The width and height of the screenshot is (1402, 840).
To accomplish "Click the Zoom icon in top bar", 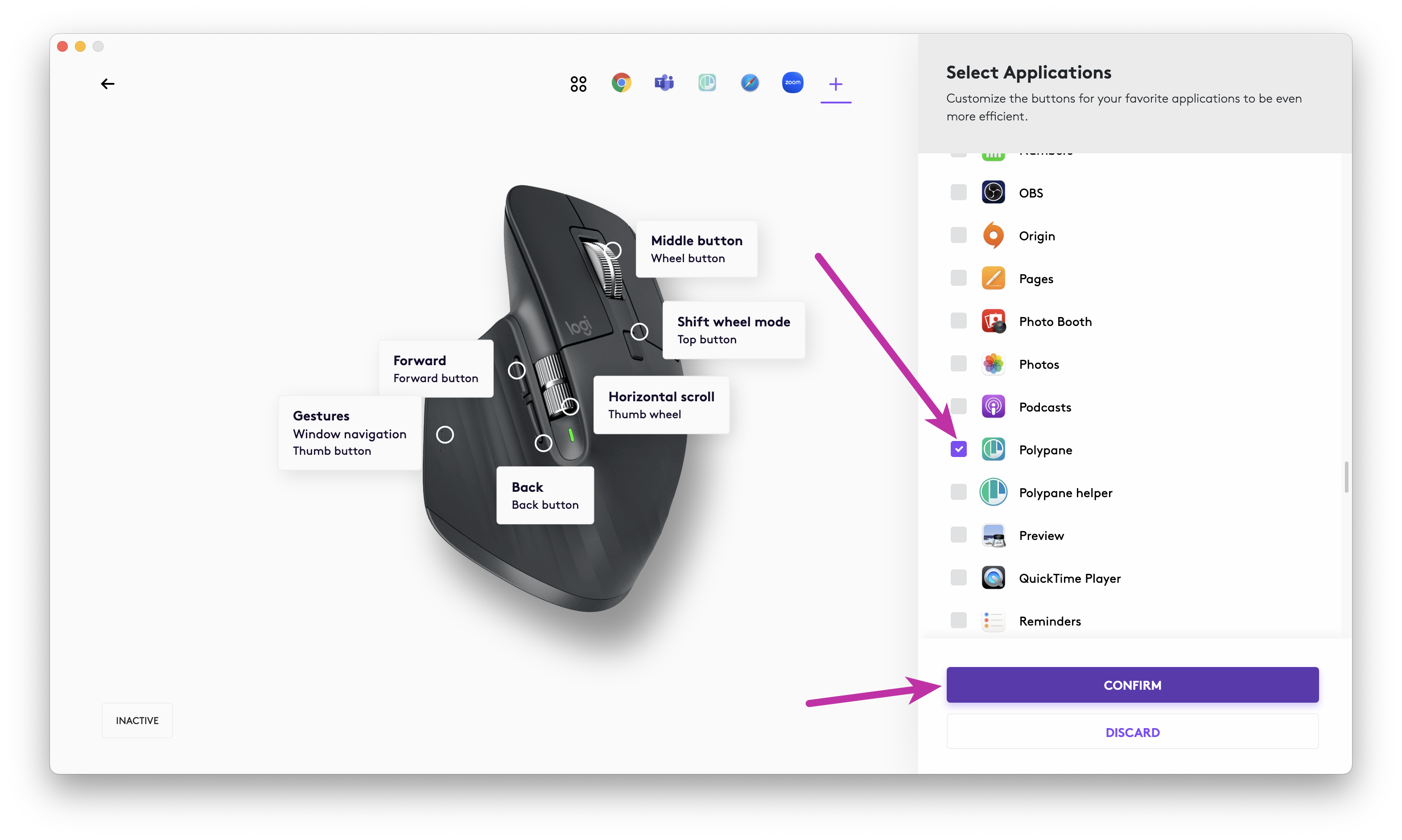I will click(792, 83).
